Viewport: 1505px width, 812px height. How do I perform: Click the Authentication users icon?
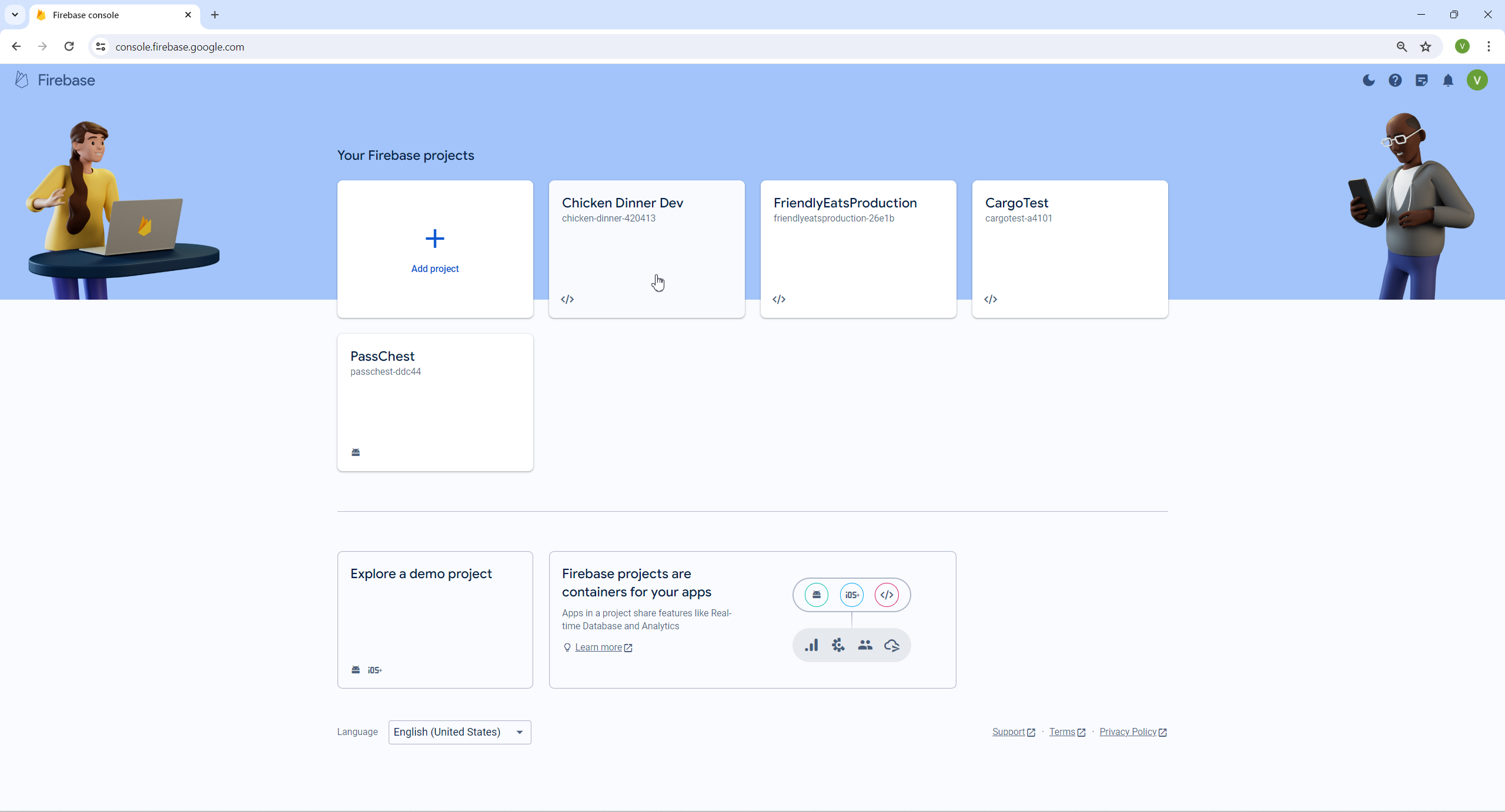pos(865,645)
